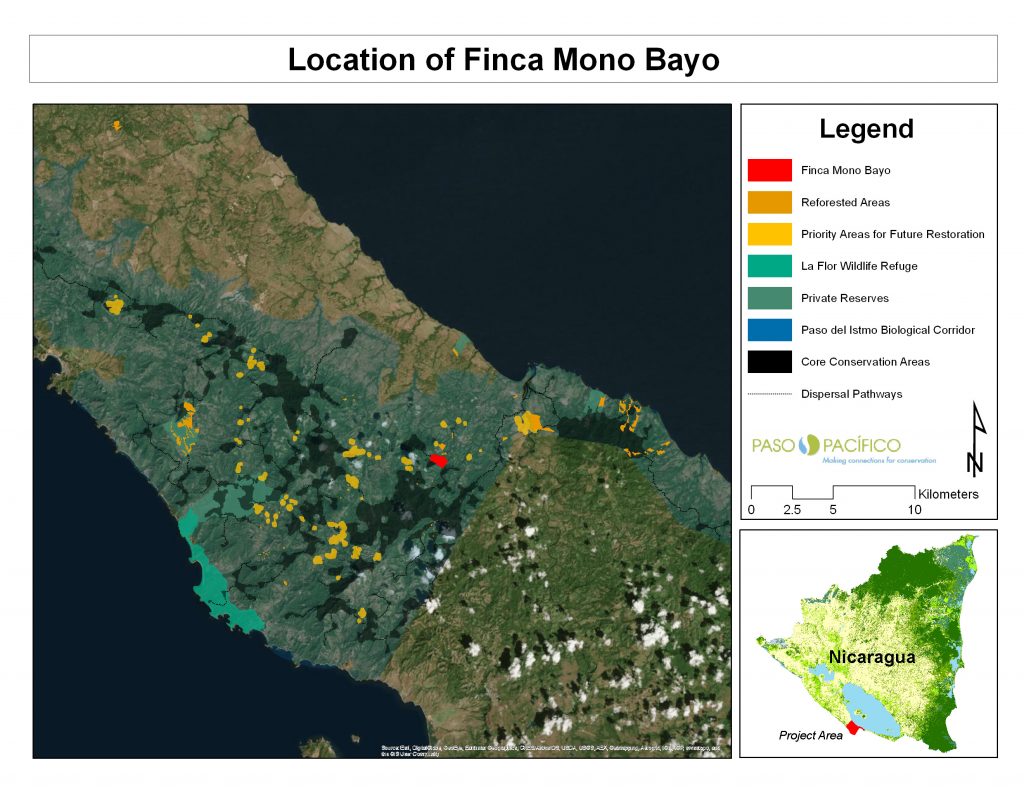Click the '2.5' scale bar value
The image size is (1024, 791).
(x=792, y=510)
